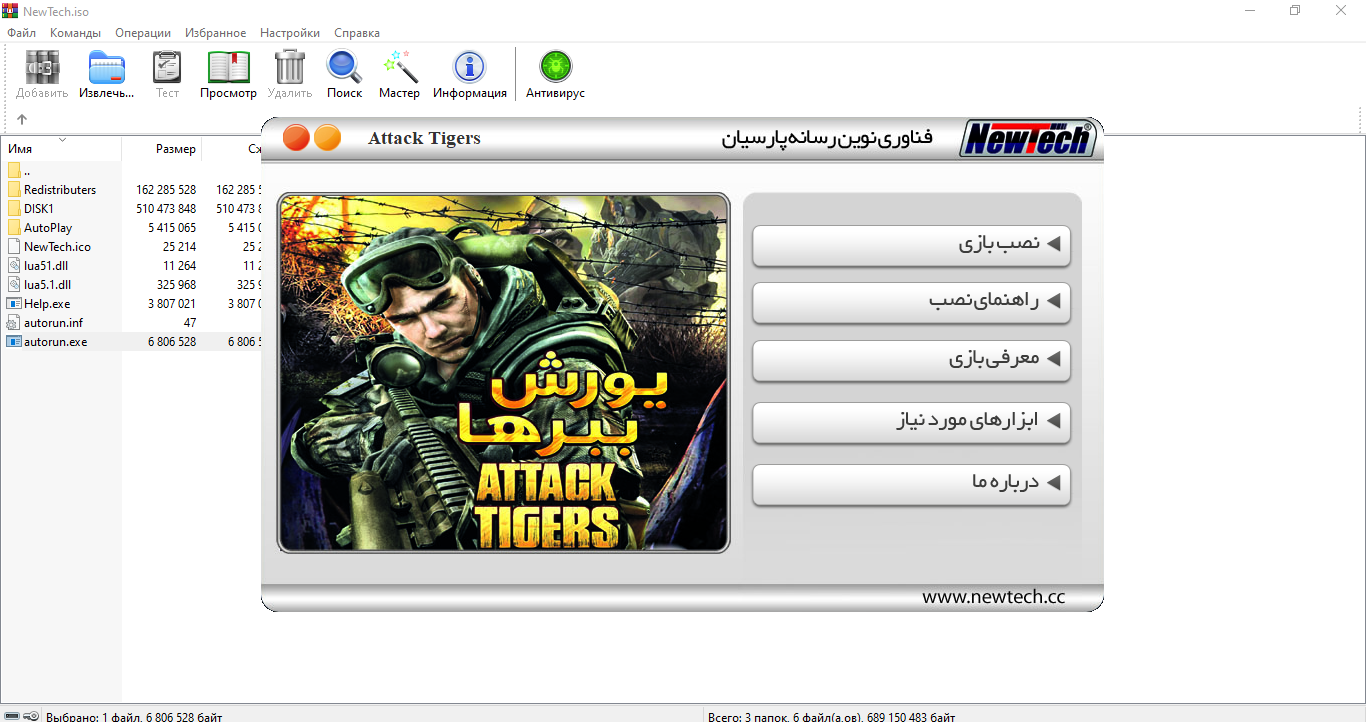Sort files by the Имя column header
The height and width of the screenshot is (722, 1366).
point(61,149)
